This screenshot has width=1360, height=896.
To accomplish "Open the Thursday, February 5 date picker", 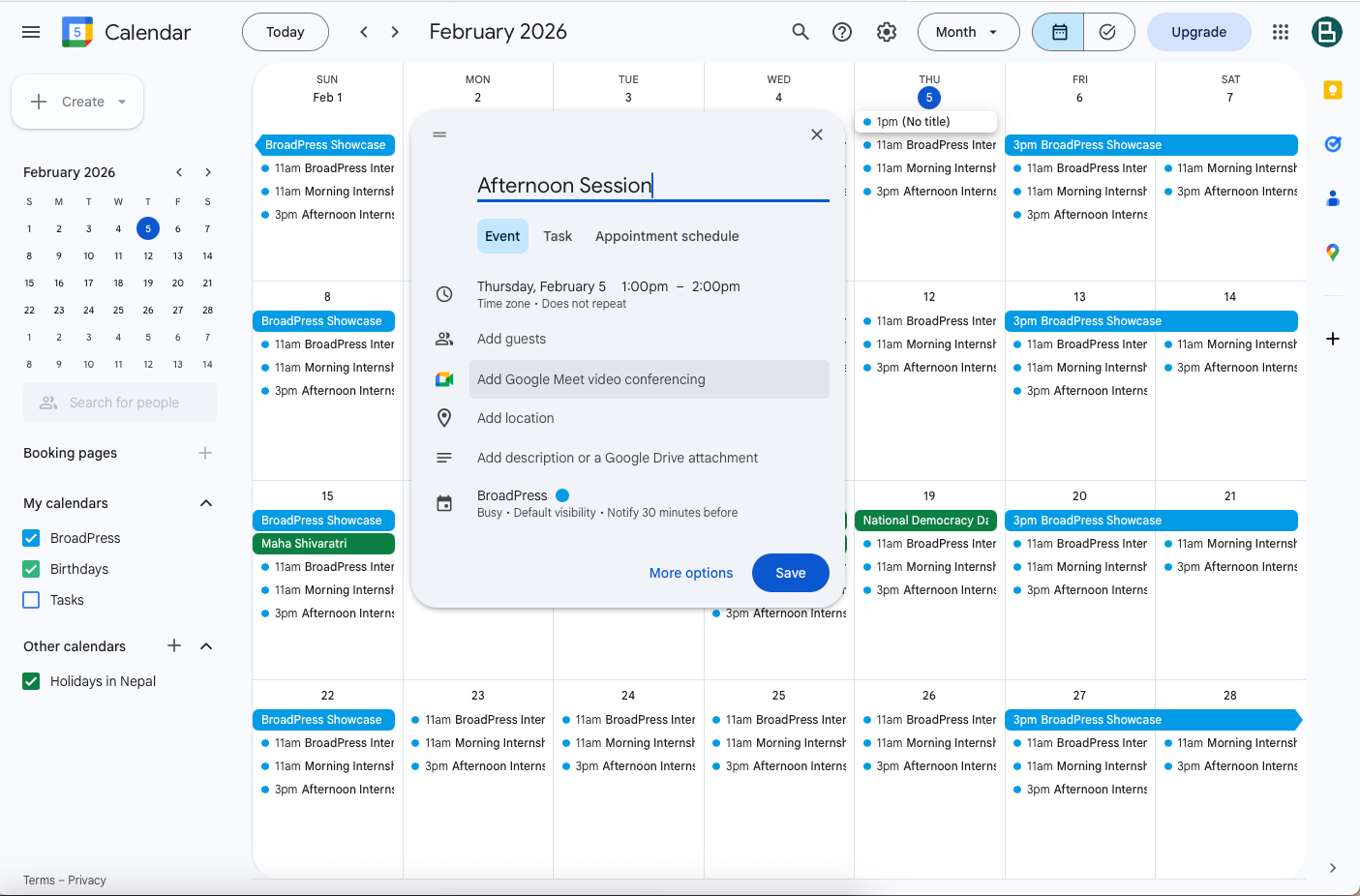I will 541,286.
